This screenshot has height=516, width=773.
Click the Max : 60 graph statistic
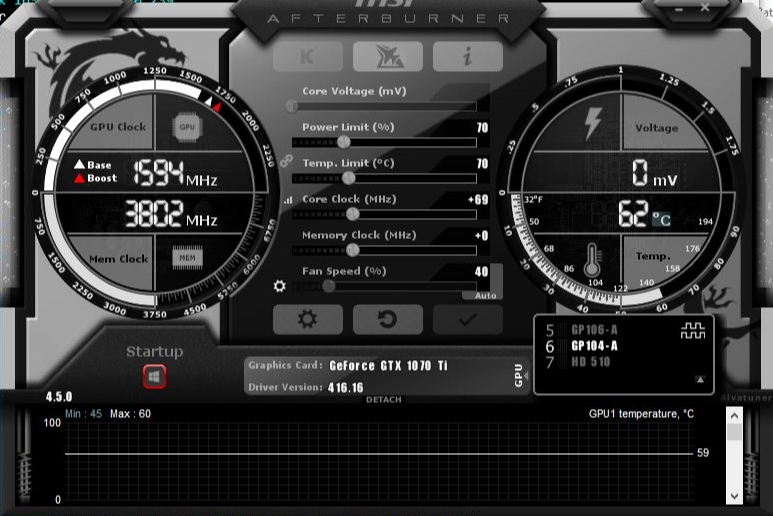(x=130, y=413)
